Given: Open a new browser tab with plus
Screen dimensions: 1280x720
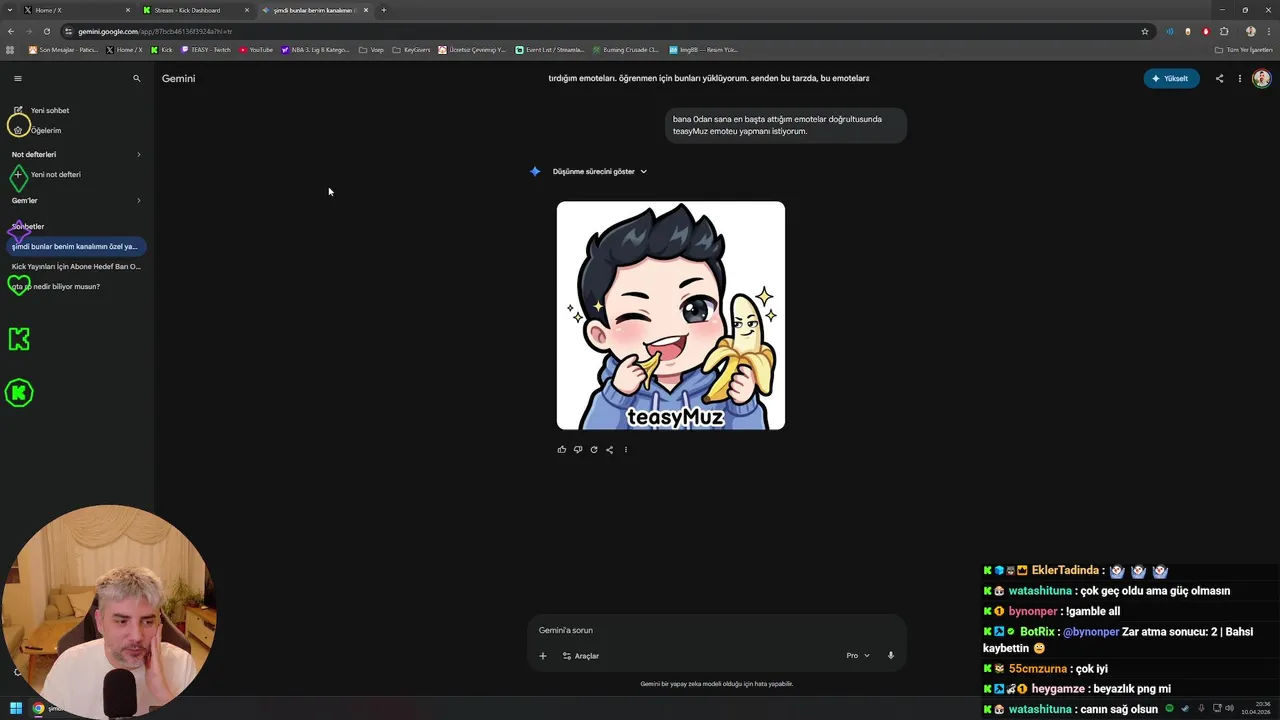Looking at the screenshot, I should [384, 10].
